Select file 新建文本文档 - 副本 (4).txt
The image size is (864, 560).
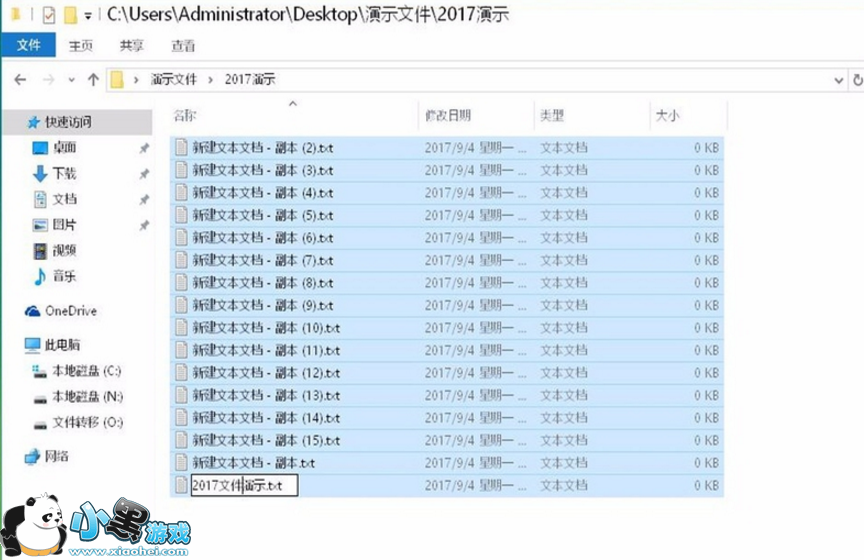click(447, 193)
